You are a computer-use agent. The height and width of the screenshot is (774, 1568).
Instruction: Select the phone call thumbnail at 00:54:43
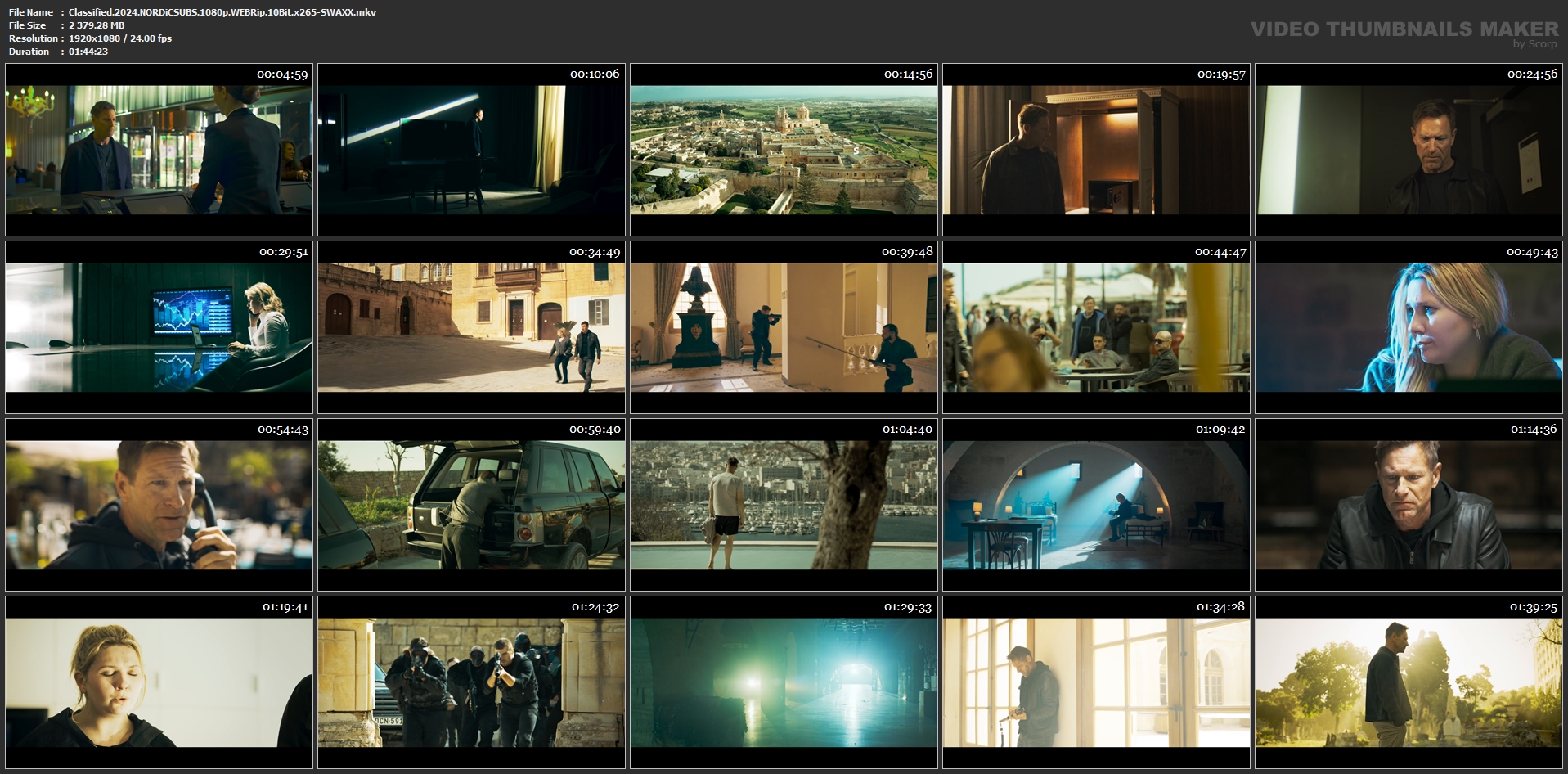(x=159, y=505)
